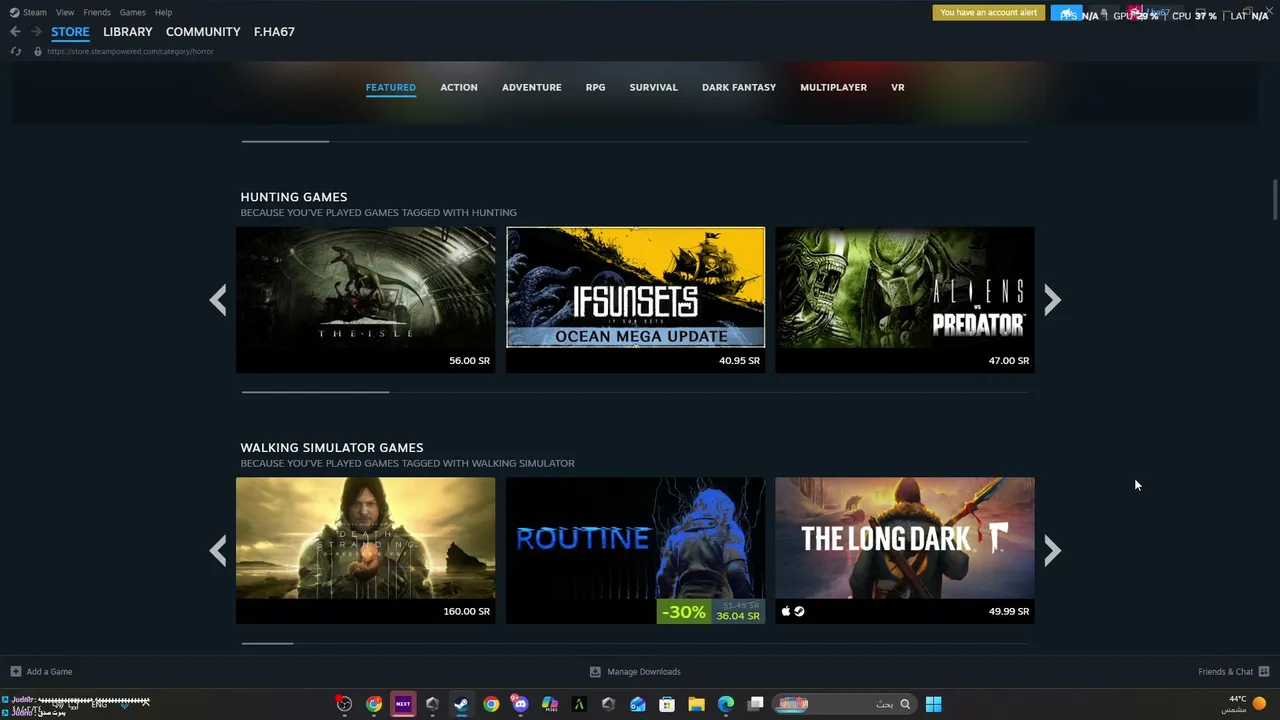Click the store page vertical scrollbar

tap(1274, 200)
